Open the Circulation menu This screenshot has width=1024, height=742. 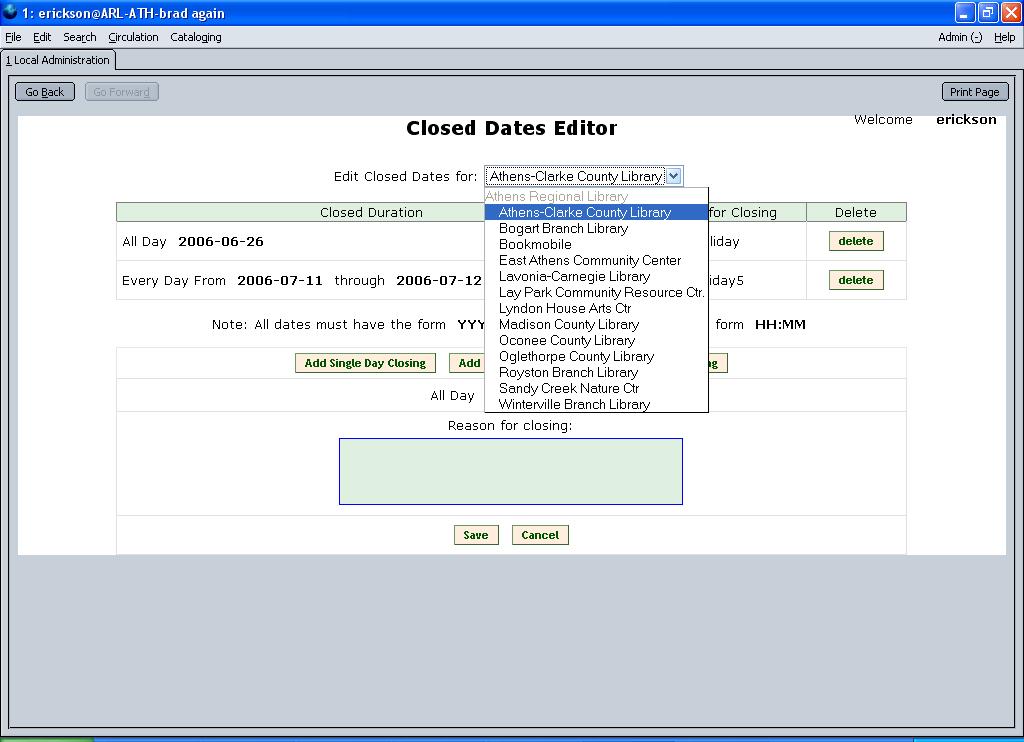[133, 37]
